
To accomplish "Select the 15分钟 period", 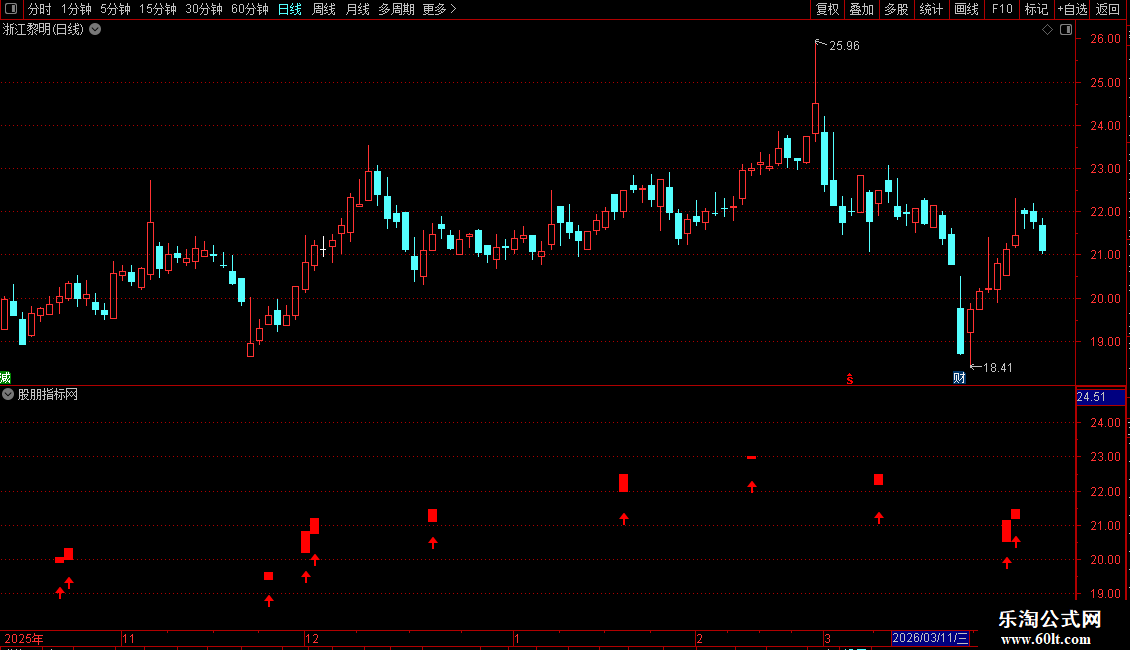I will click(158, 9).
